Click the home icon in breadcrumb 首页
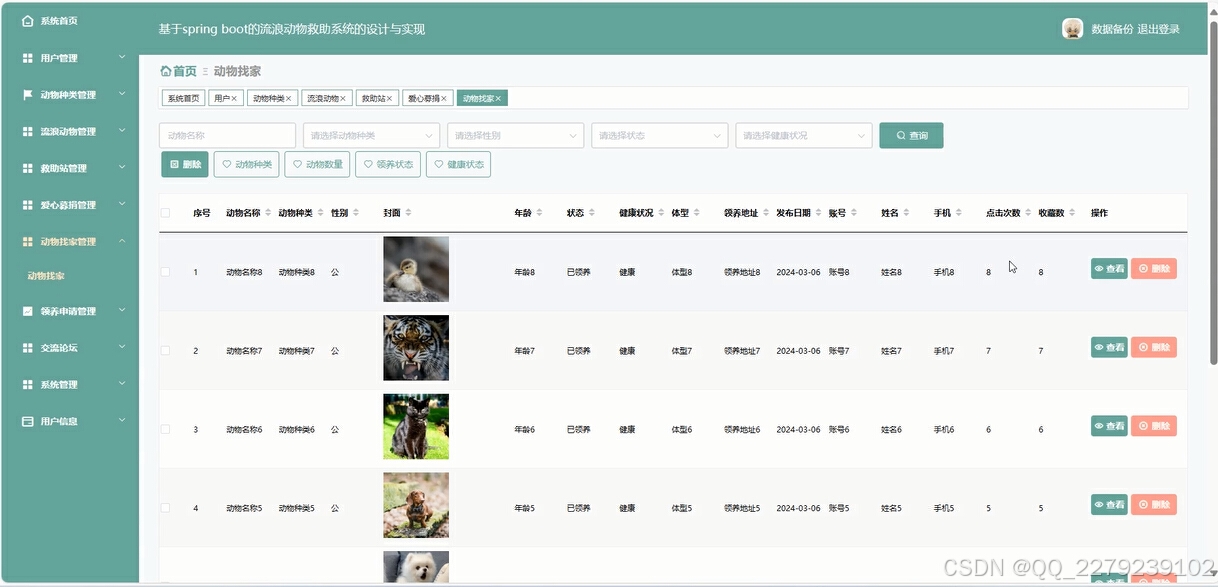1218x587 pixels. (165, 71)
